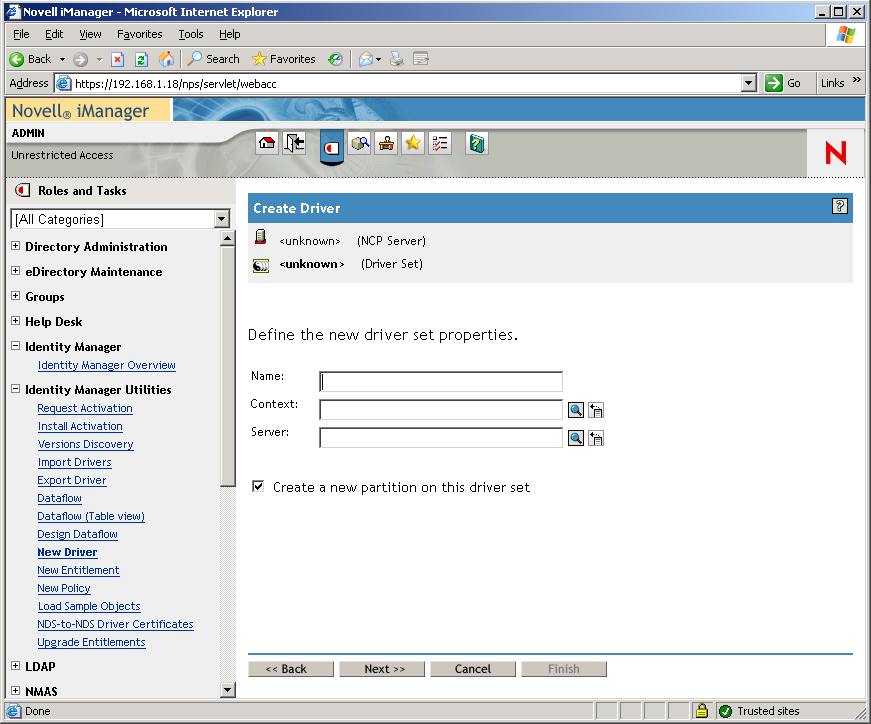This screenshot has width=871, height=724.
Task: Click inside the Name input field
Action: [x=440, y=381]
